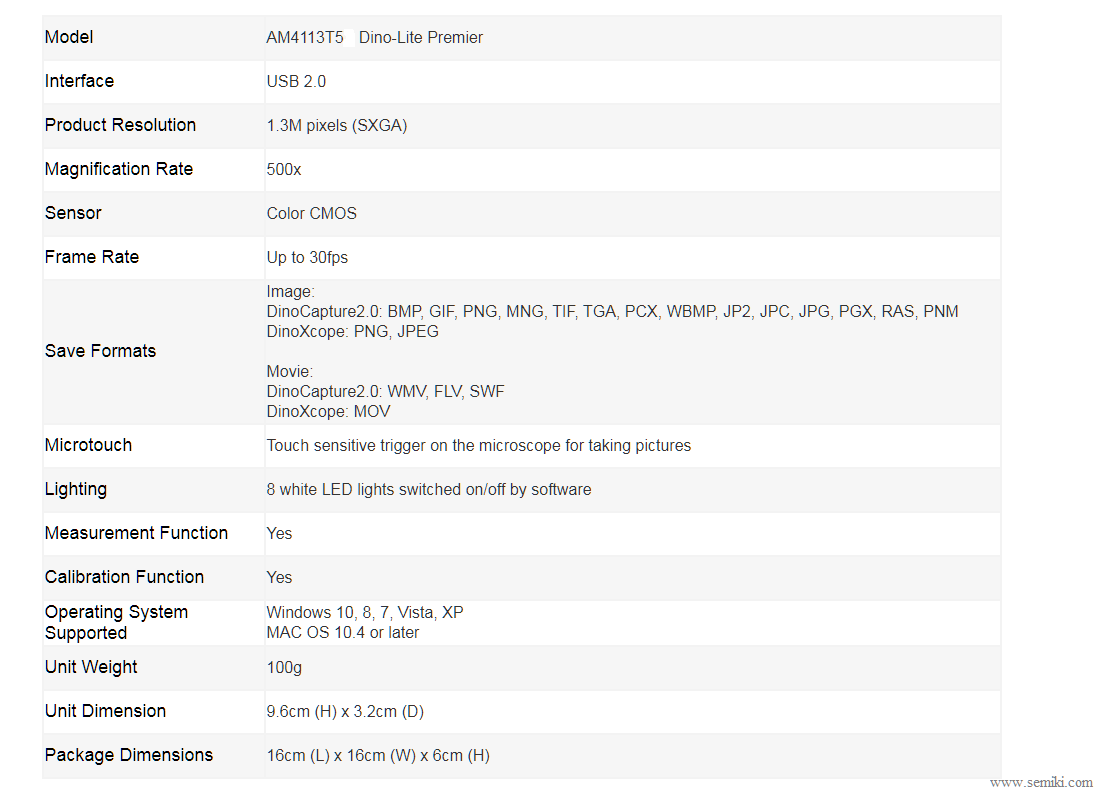This screenshot has height=793, width=1096.
Task: Click the USB 2.0 value
Action: [x=296, y=82]
